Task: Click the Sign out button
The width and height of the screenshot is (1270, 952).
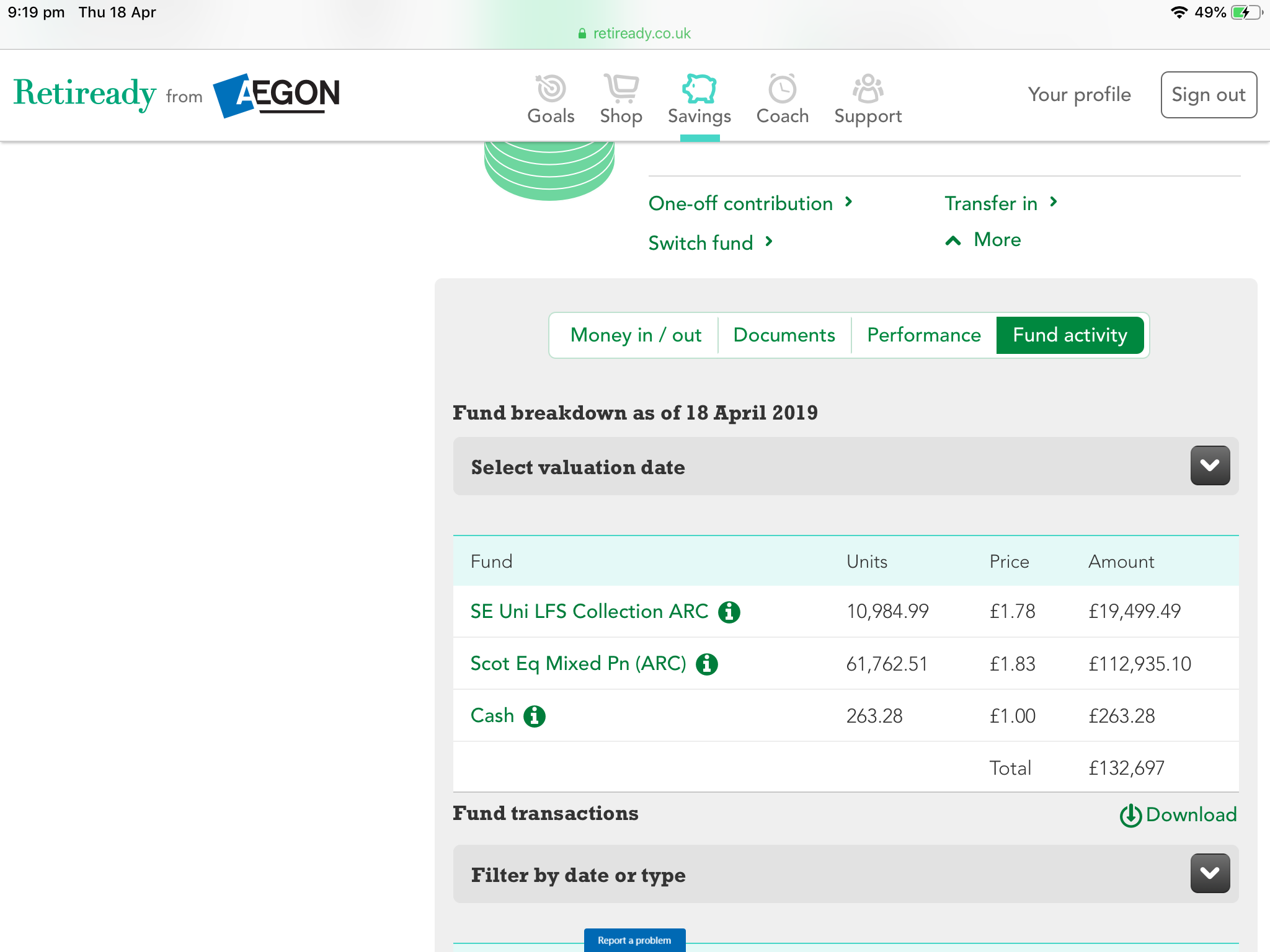Action: click(1208, 95)
